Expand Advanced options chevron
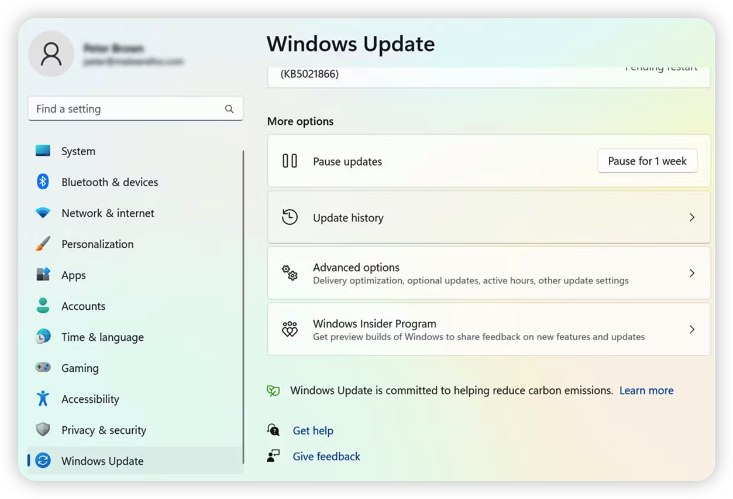 [691, 273]
